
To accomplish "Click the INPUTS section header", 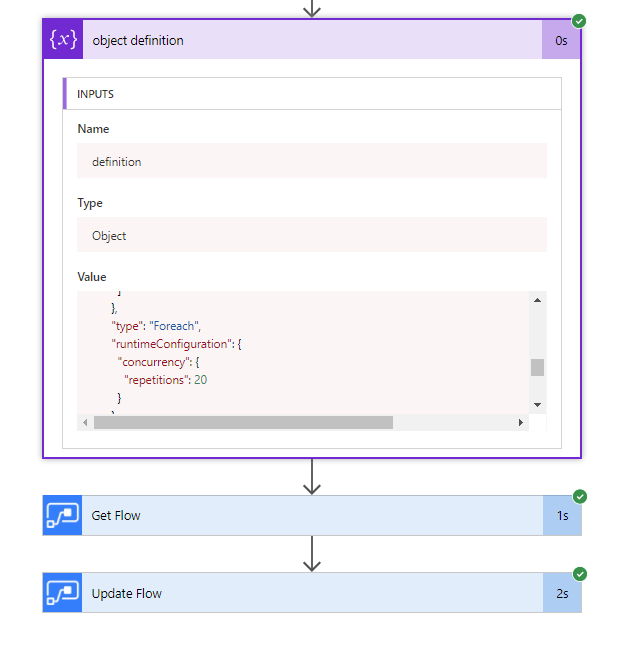I will pyautogui.click(x=312, y=94).
